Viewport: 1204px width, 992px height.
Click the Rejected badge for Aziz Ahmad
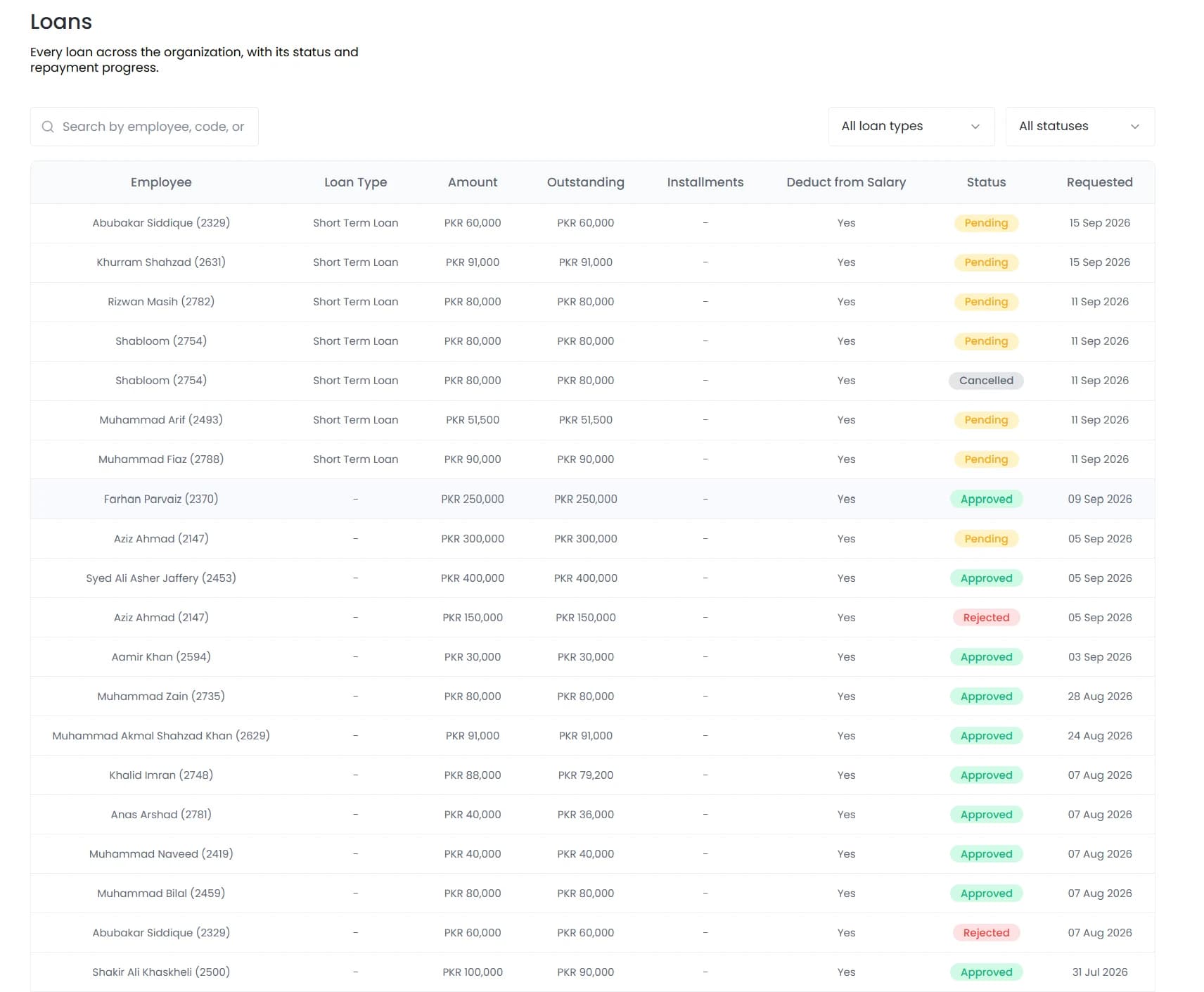(986, 618)
